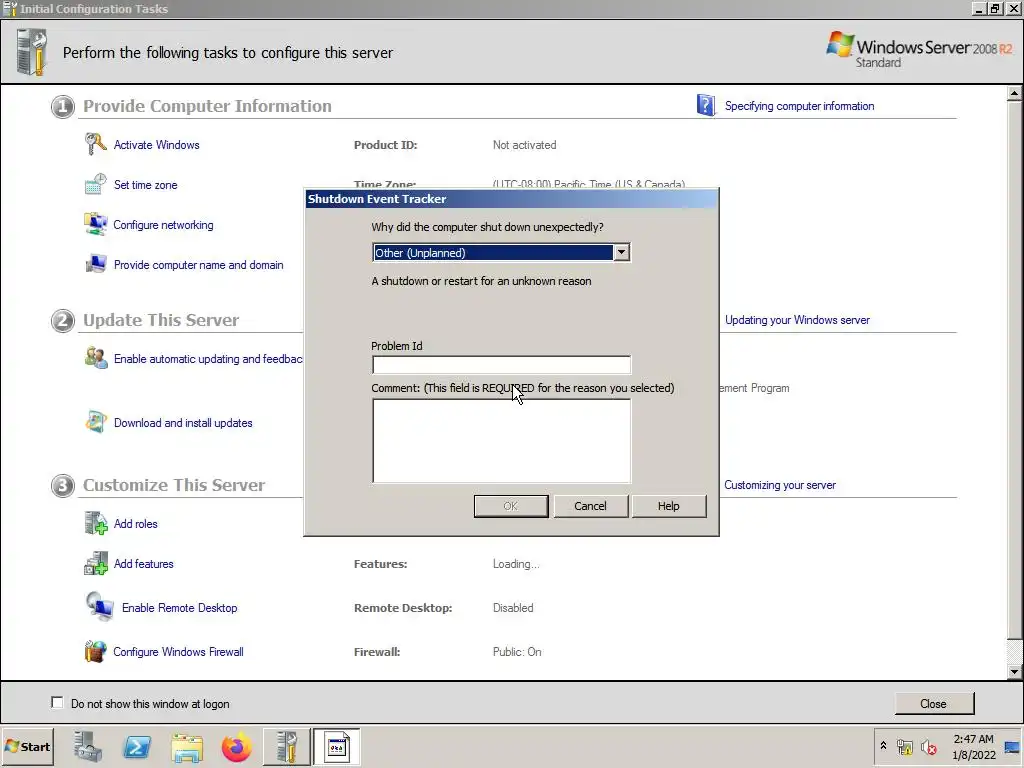Click the Problem Id input field

(502, 364)
